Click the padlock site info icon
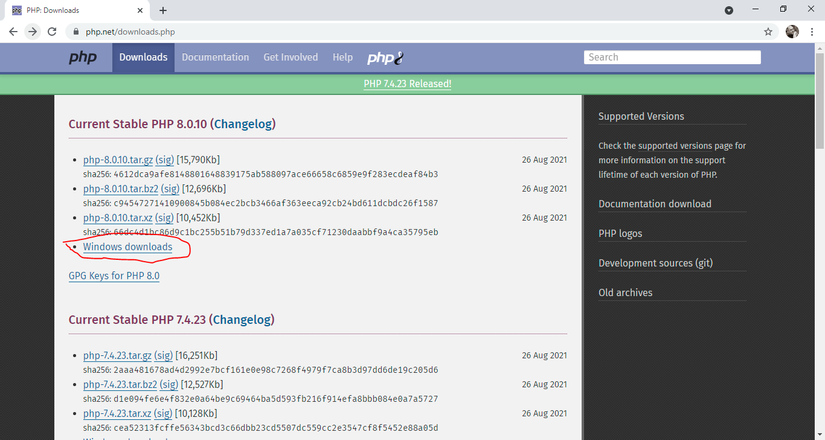Image resolution: width=825 pixels, height=440 pixels. pyautogui.click(x=76, y=32)
